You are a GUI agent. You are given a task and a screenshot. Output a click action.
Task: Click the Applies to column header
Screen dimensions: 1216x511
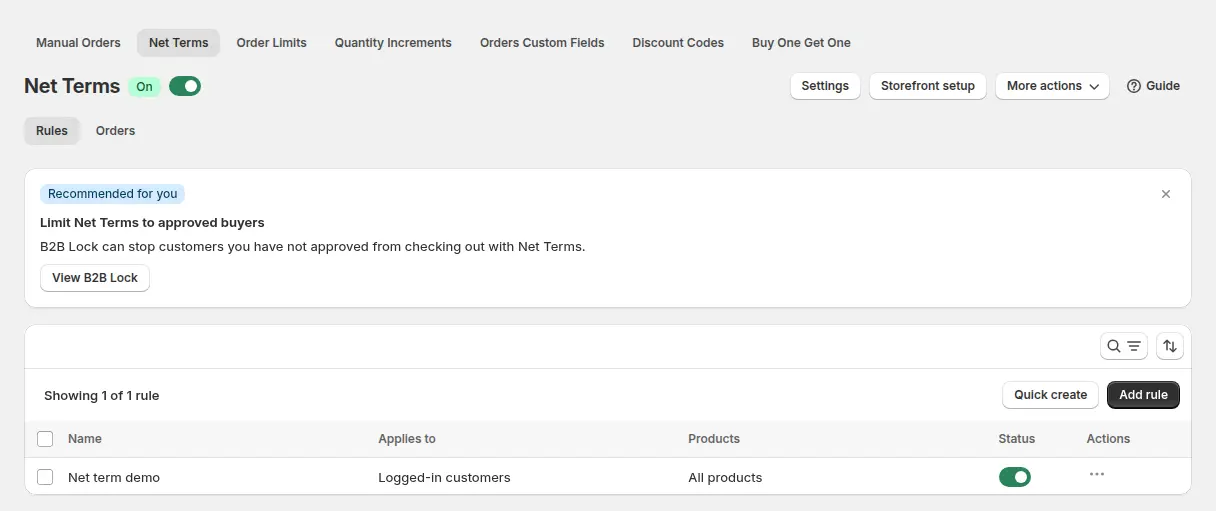(407, 439)
